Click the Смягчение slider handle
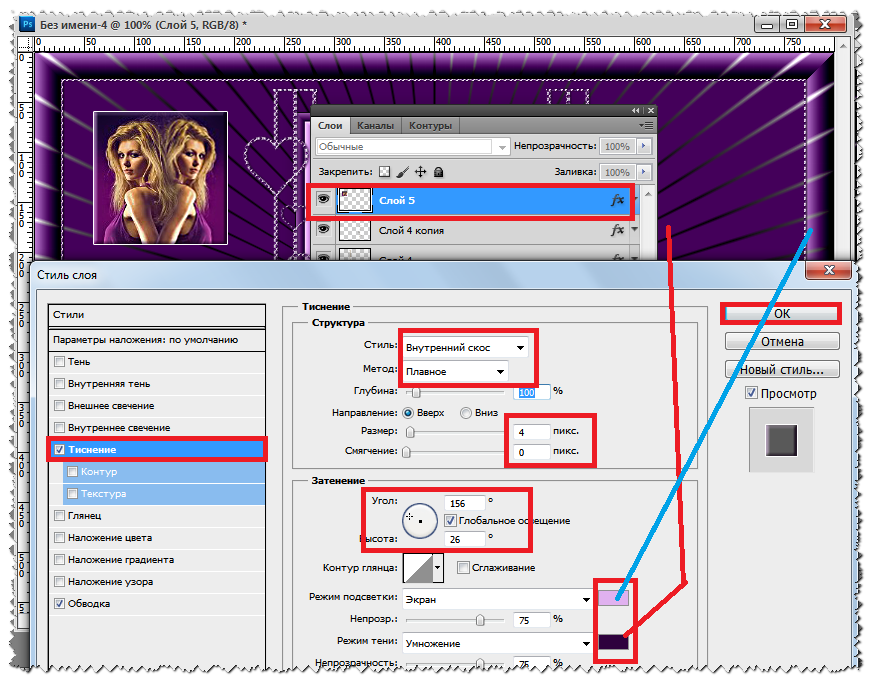Screen dimensions: 872x682 [407, 452]
